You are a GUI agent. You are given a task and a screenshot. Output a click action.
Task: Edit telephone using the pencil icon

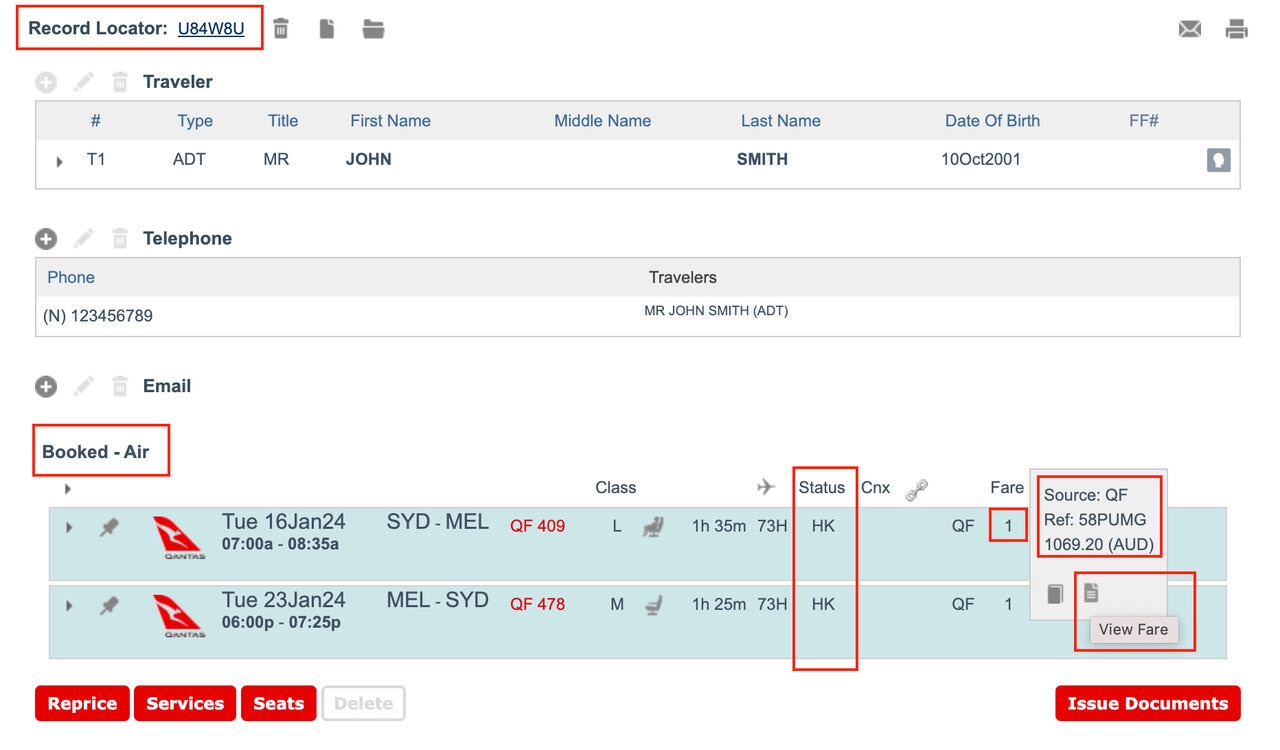coord(84,238)
